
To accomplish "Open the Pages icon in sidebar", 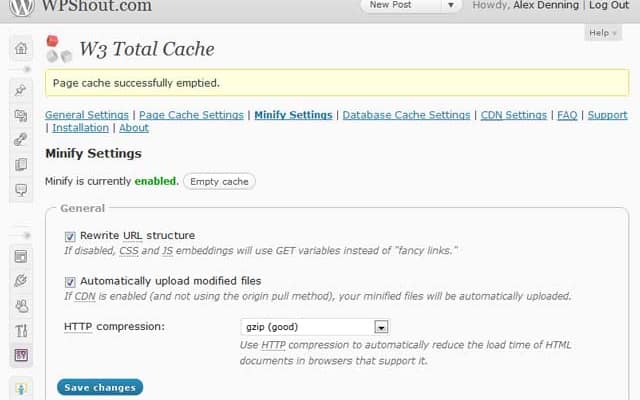I will [x=21, y=164].
